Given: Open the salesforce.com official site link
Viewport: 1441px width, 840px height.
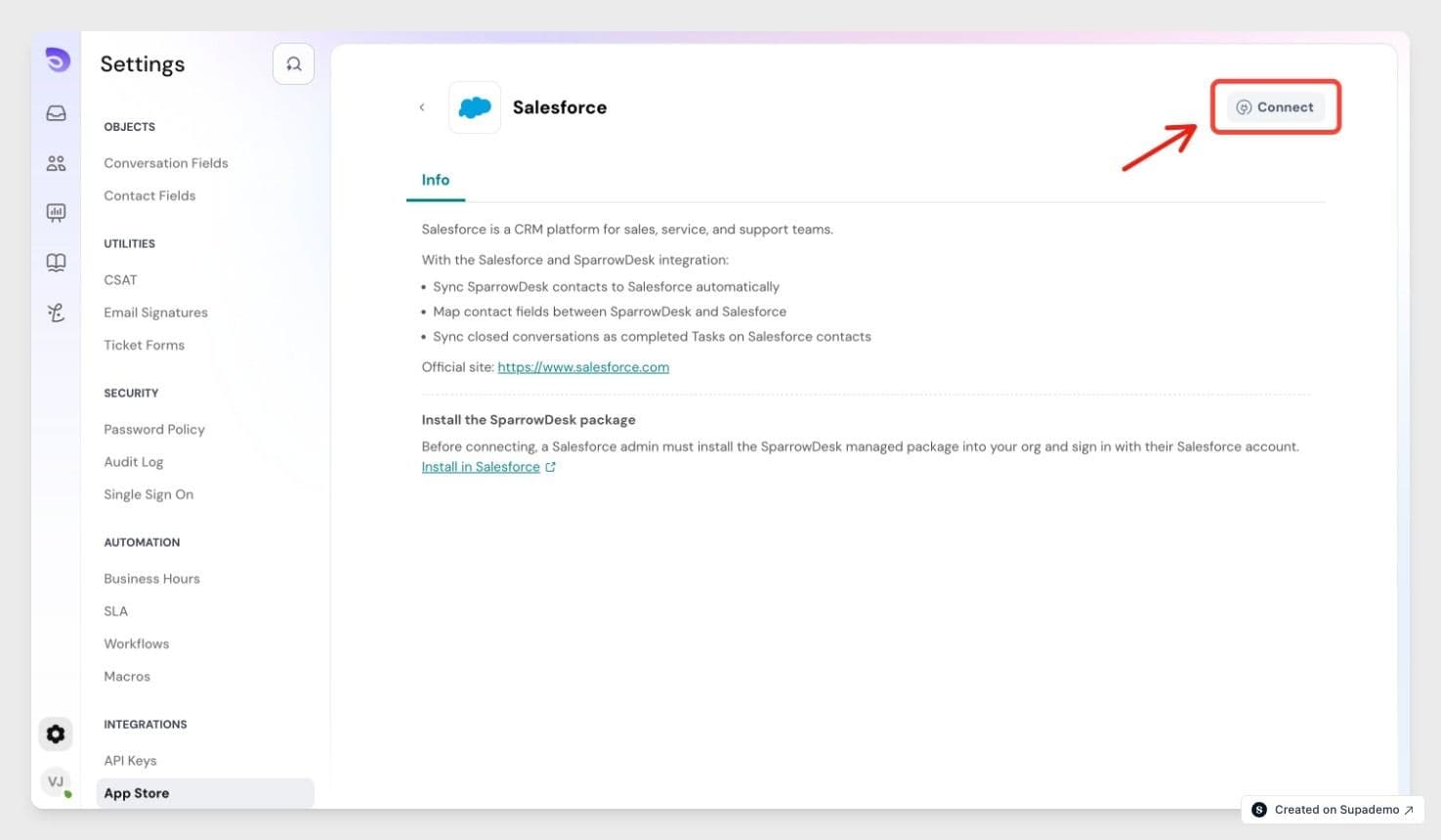Looking at the screenshot, I should pos(583,367).
